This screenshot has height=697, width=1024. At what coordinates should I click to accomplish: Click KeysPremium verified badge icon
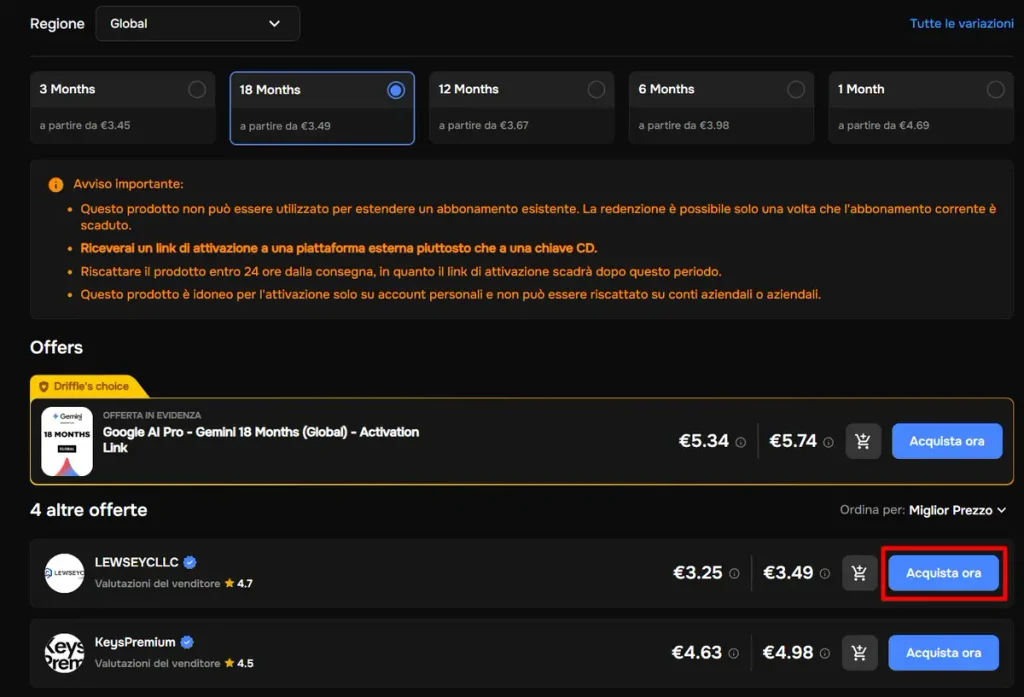coord(187,642)
